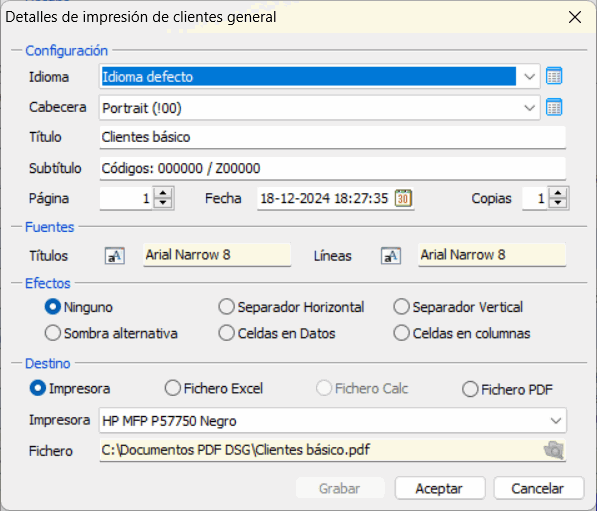Choose font for Títulos via font icon
The height and width of the screenshot is (511, 597).
(x=115, y=256)
